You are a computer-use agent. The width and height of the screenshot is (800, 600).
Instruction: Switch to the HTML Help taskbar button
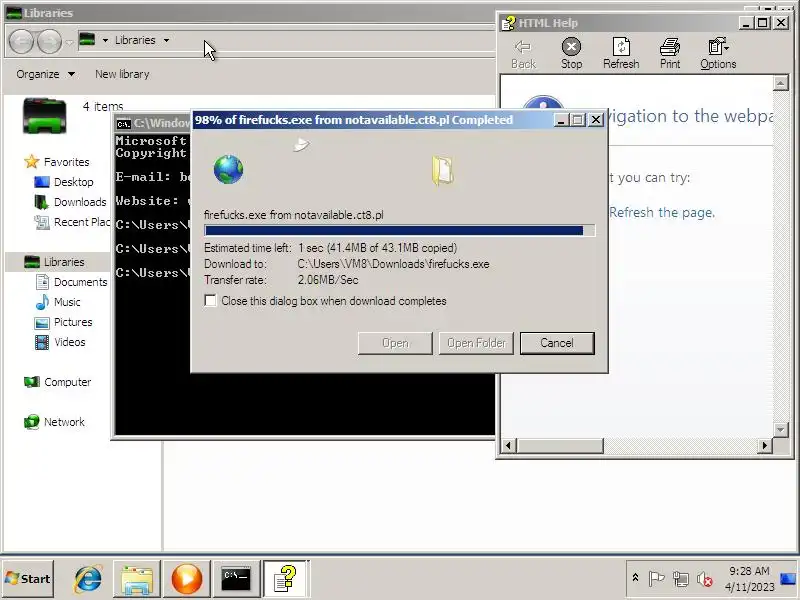pyautogui.click(x=285, y=579)
